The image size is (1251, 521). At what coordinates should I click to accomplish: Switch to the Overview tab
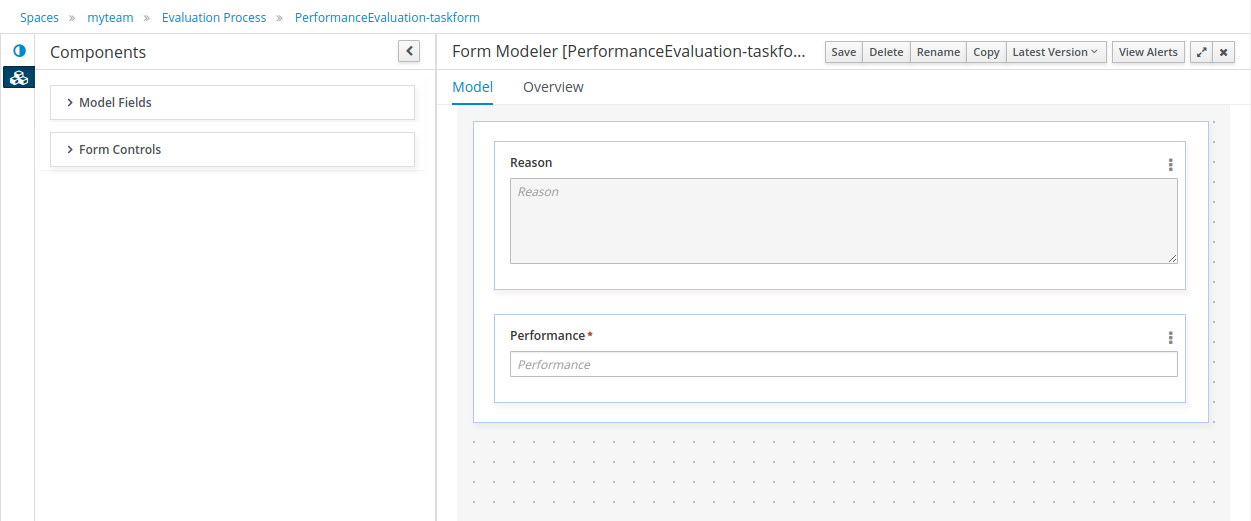point(553,87)
